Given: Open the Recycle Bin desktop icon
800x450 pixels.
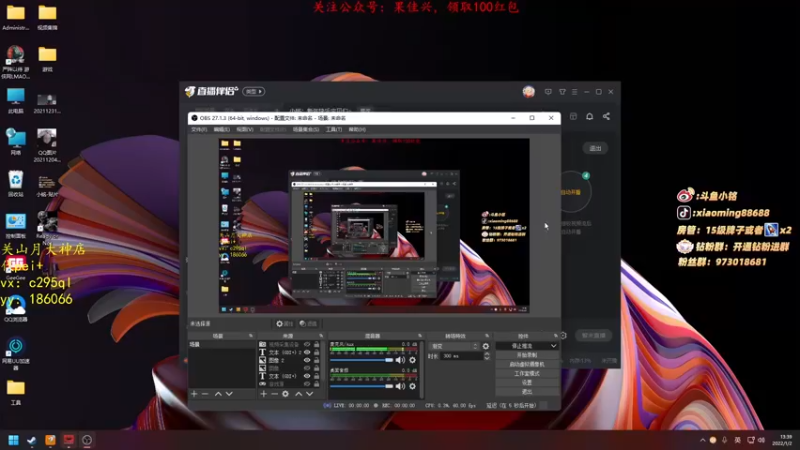Looking at the screenshot, I should [x=15, y=184].
